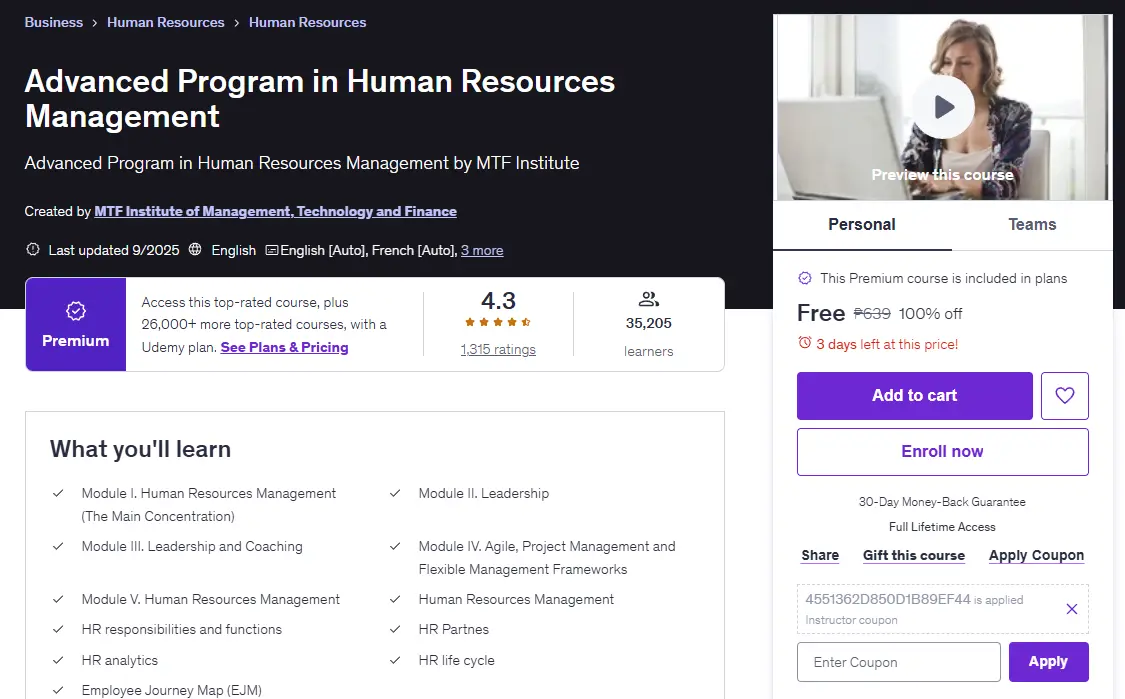Click checkmark beside HR life cycle

click(395, 660)
